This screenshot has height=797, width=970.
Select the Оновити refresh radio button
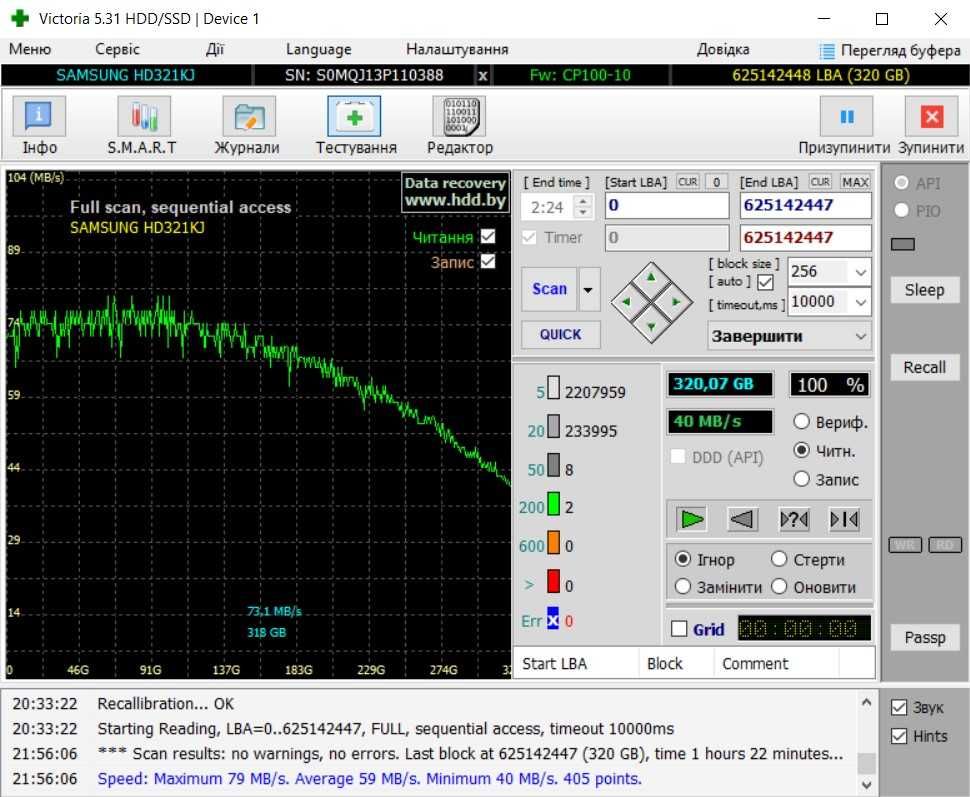click(779, 586)
